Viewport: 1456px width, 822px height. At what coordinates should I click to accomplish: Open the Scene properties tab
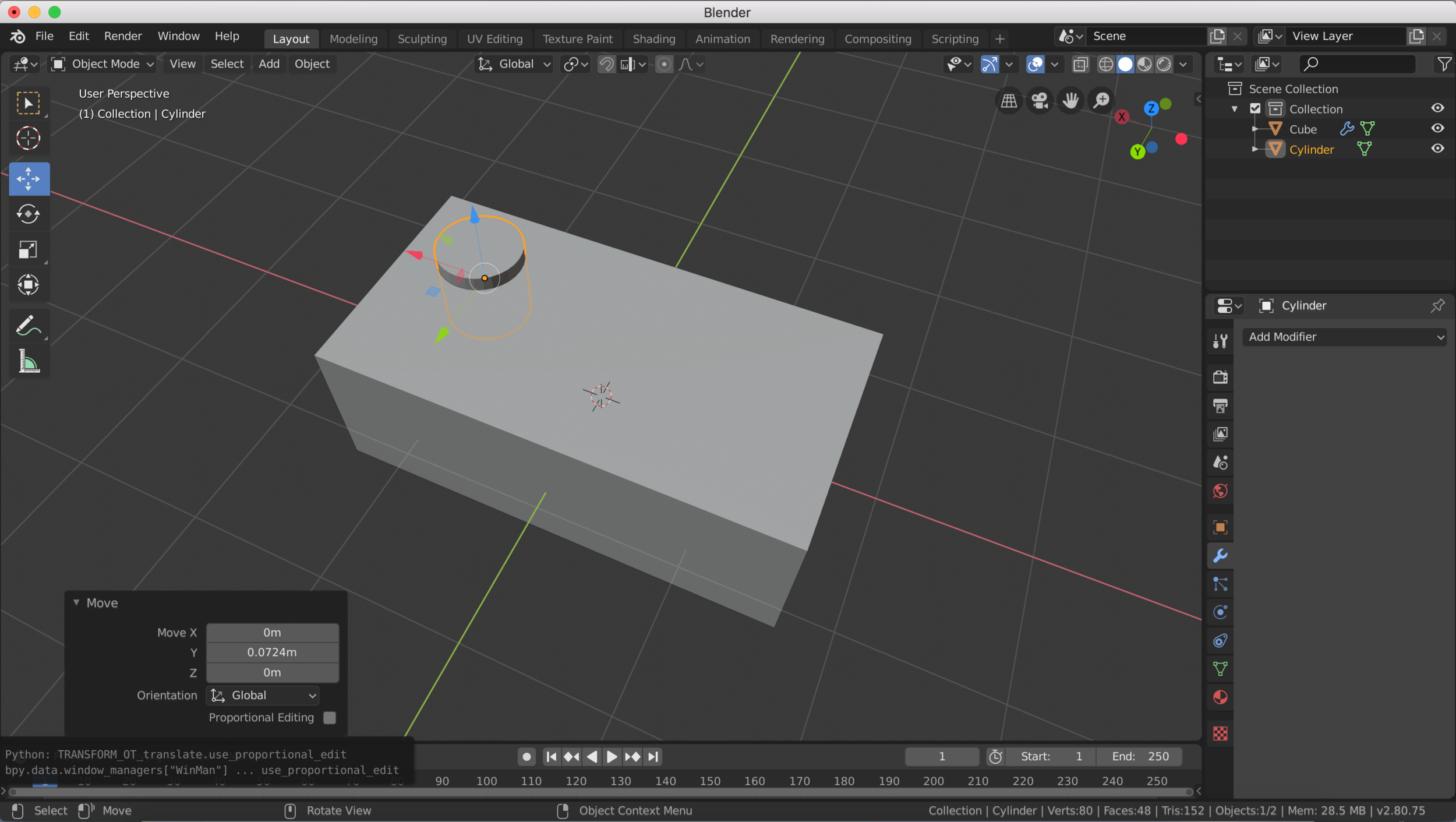point(1220,463)
